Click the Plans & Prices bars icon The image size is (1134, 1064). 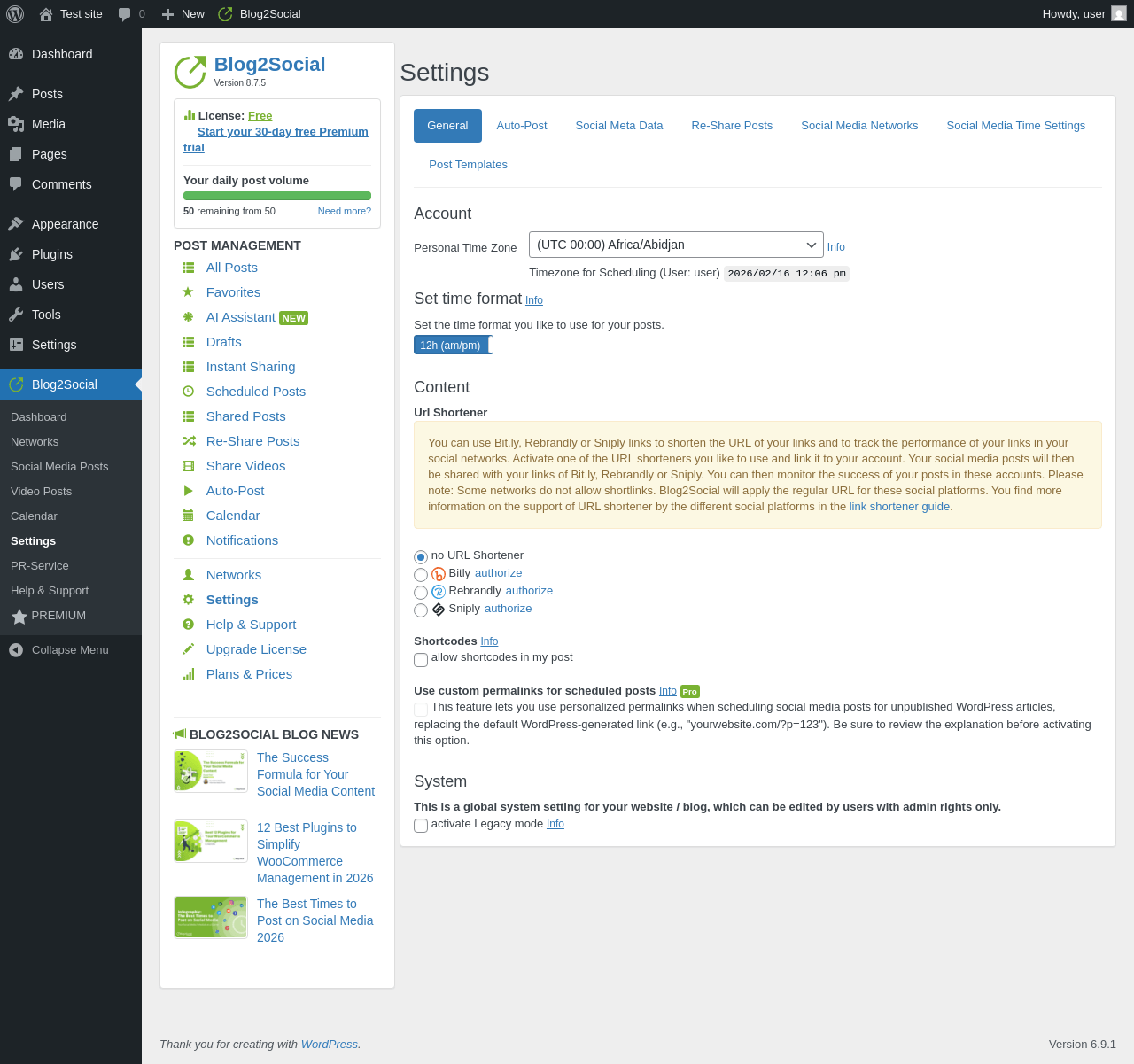coord(188,674)
